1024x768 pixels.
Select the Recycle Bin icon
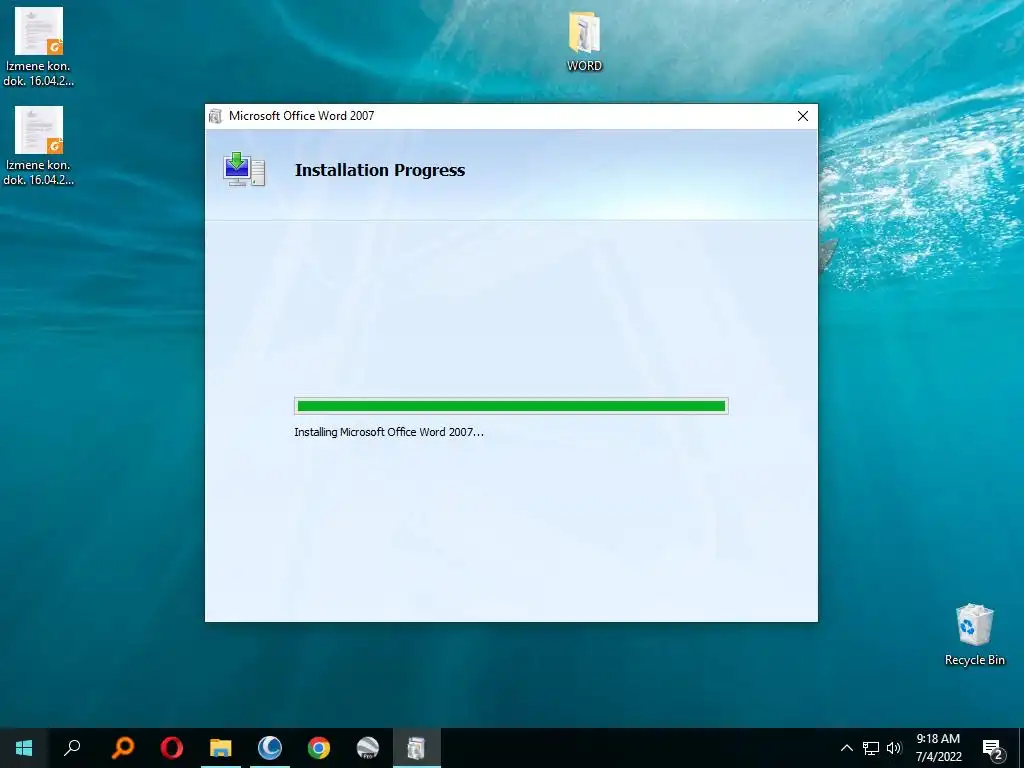(x=974, y=634)
